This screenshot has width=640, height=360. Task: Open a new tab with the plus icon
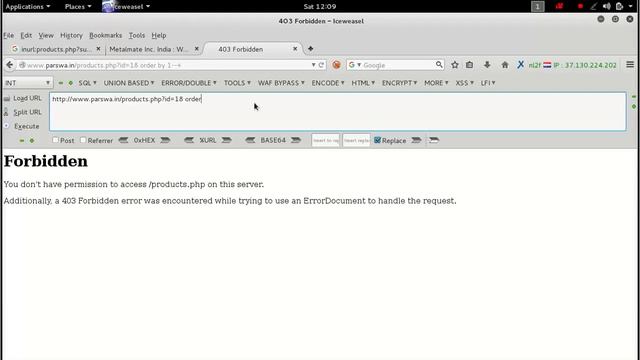[310, 49]
